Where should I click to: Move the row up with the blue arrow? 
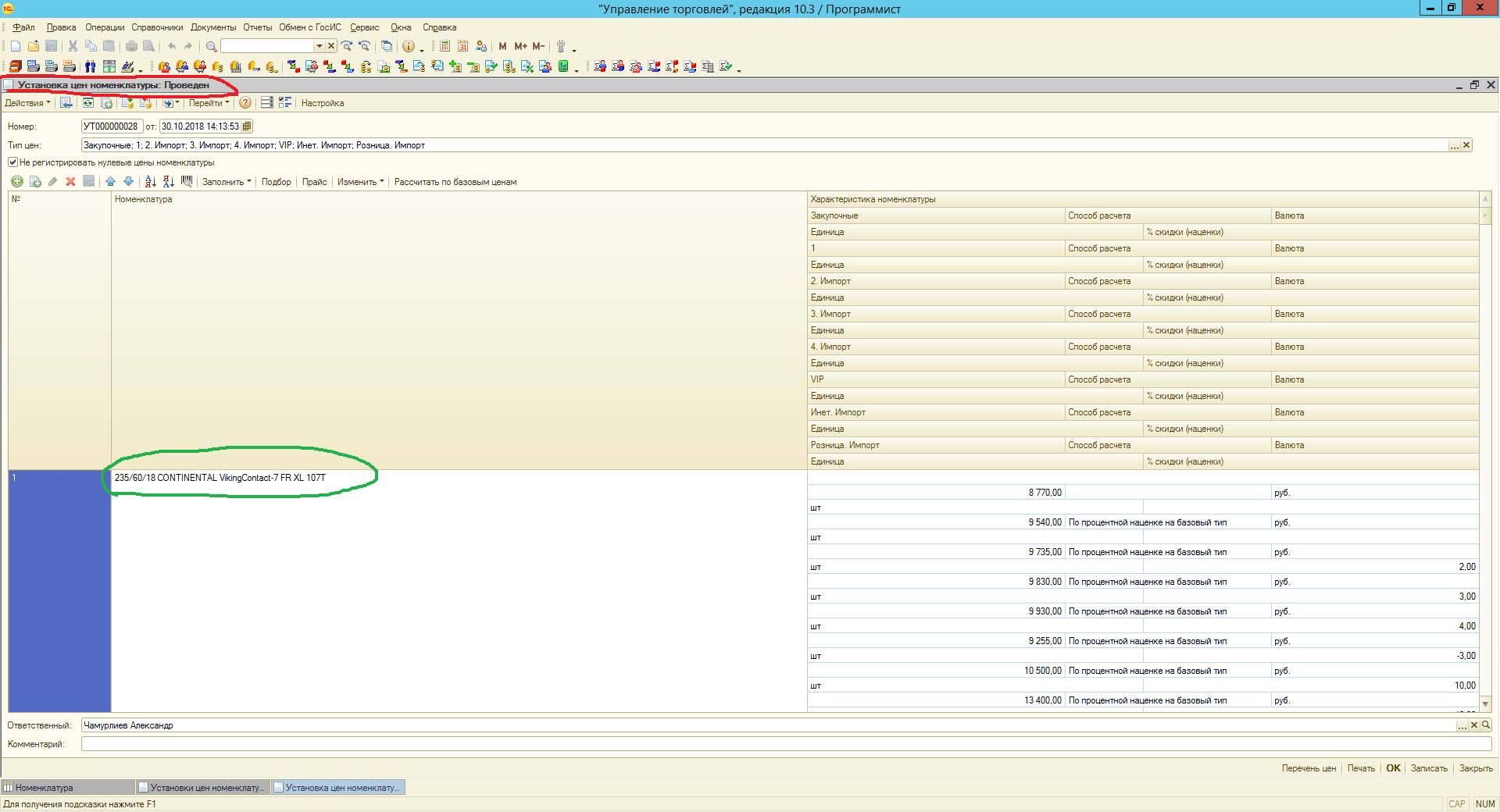click(110, 182)
